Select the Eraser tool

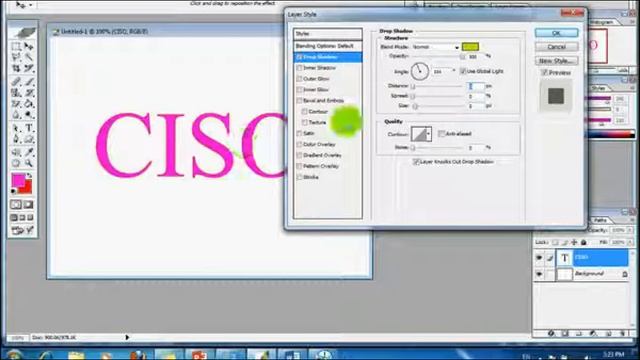(16, 104)
